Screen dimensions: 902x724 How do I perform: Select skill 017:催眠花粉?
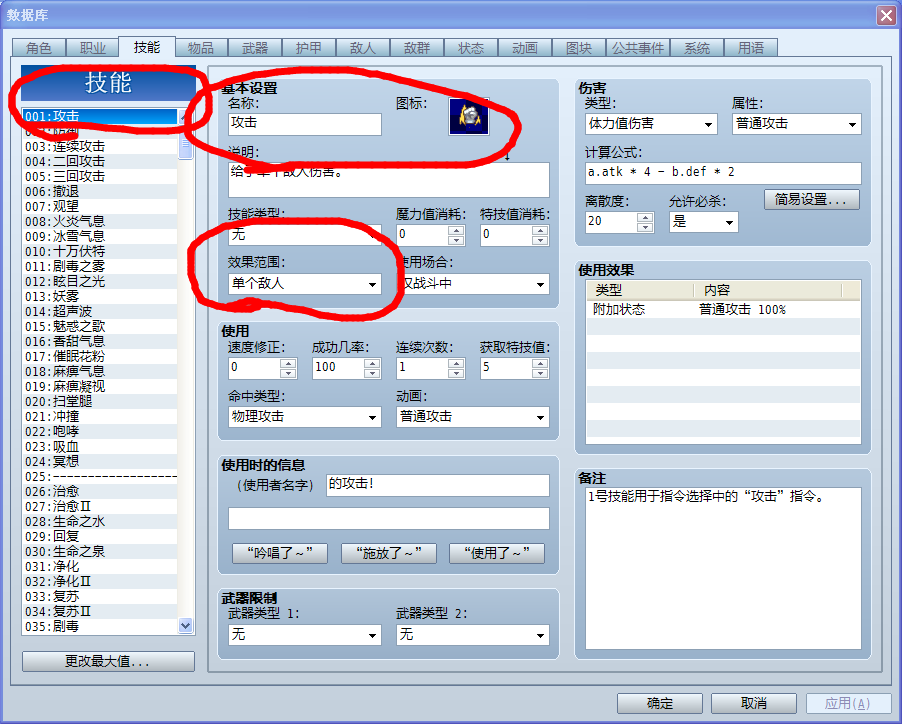[100, 357]
